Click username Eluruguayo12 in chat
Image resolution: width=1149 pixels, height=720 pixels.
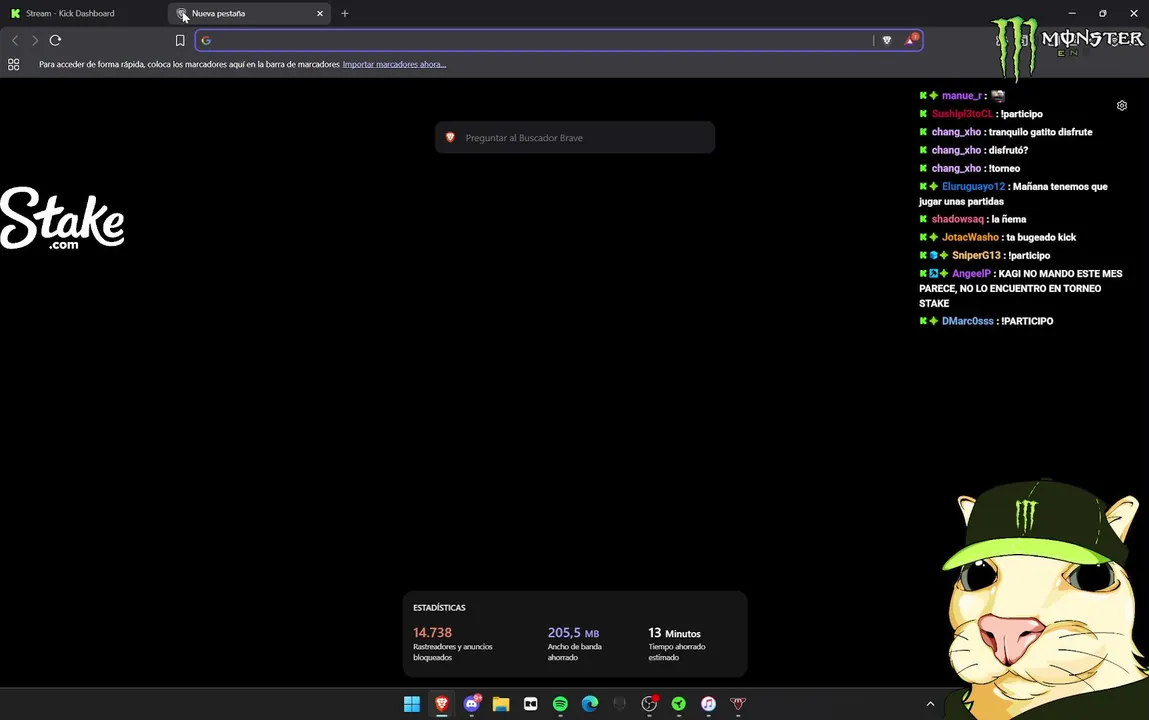973,187
